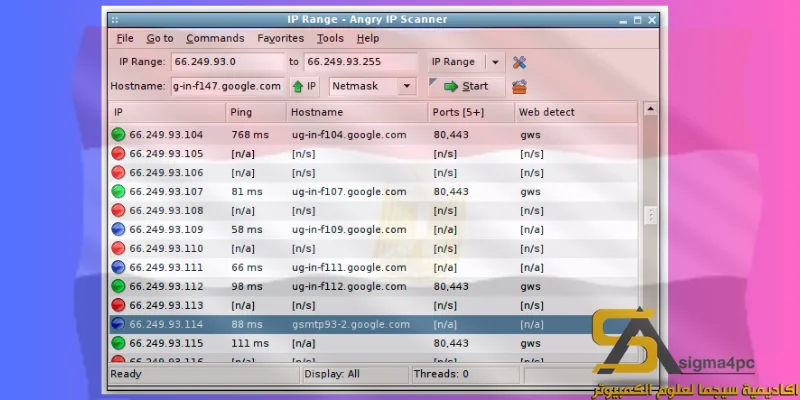
Task: Click the vertical scrollbar thumb
Action: tap(650, 215)
